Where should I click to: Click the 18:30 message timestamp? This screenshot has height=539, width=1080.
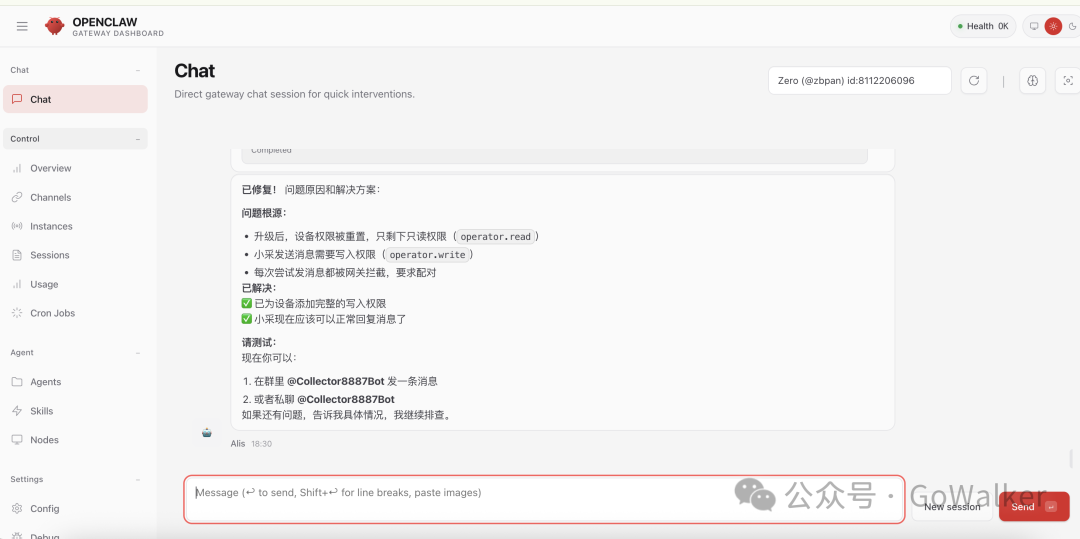[x=261, y=444]
